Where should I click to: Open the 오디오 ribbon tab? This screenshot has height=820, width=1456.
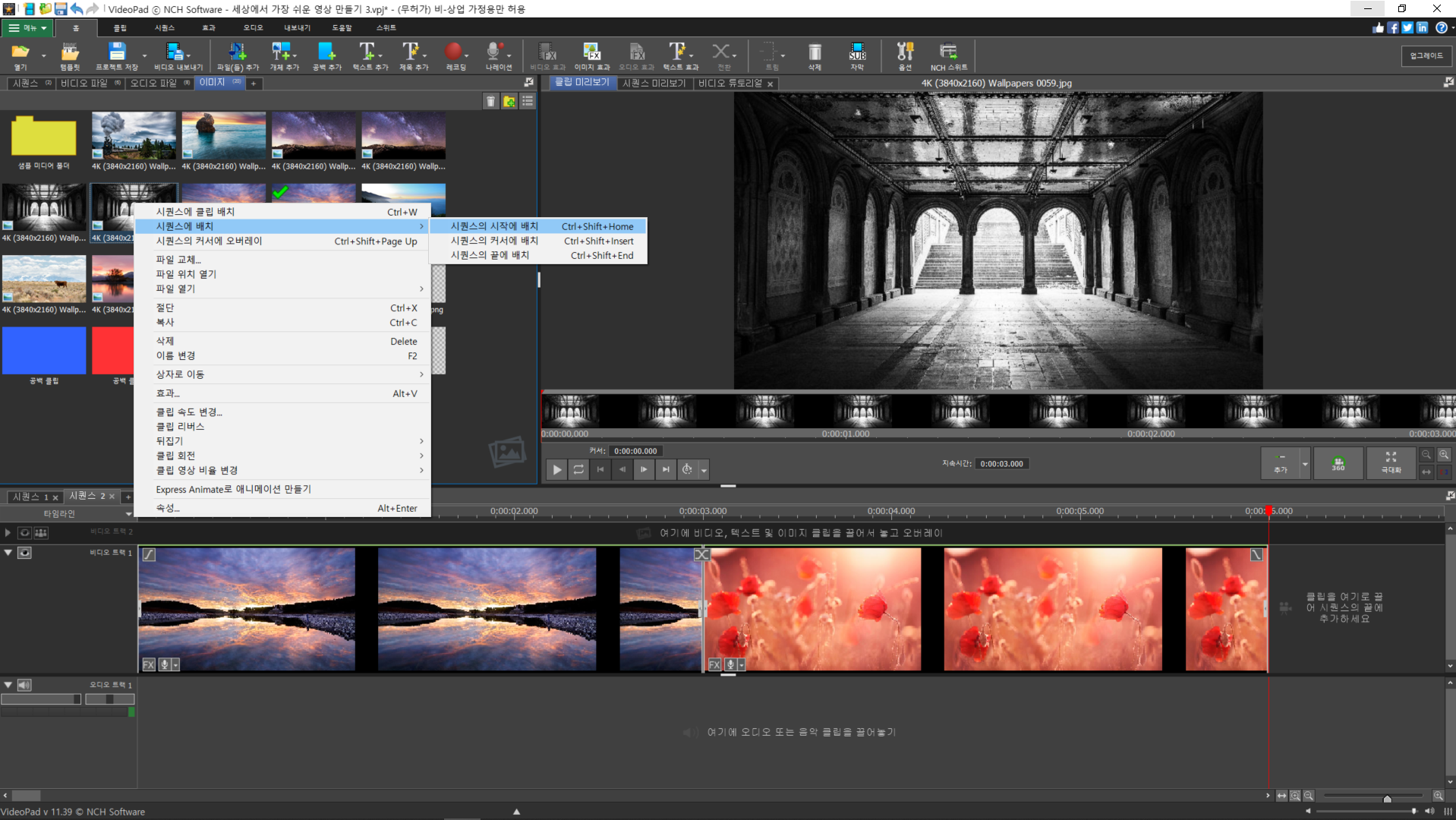(253, 28)
